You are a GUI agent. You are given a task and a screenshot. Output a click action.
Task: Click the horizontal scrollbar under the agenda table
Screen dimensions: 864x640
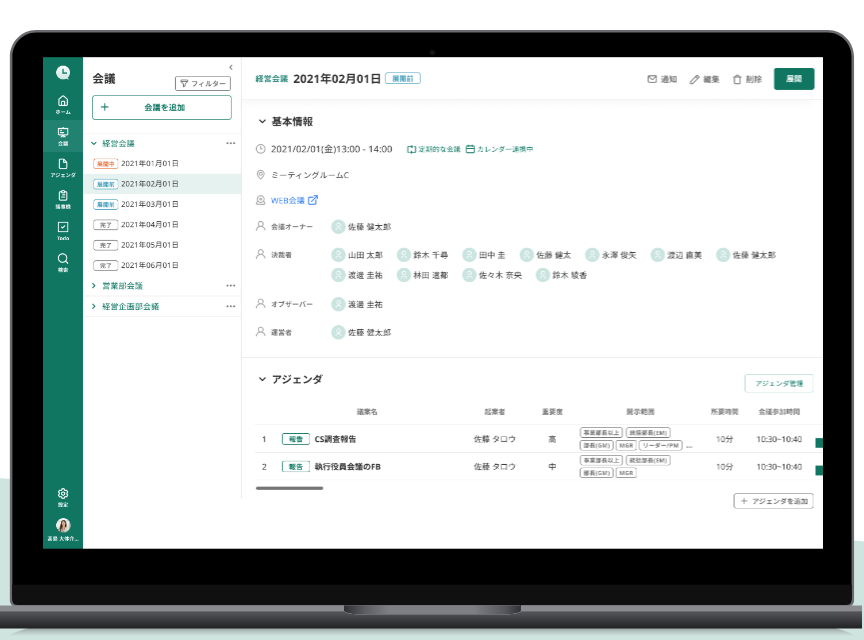(290, 488)
